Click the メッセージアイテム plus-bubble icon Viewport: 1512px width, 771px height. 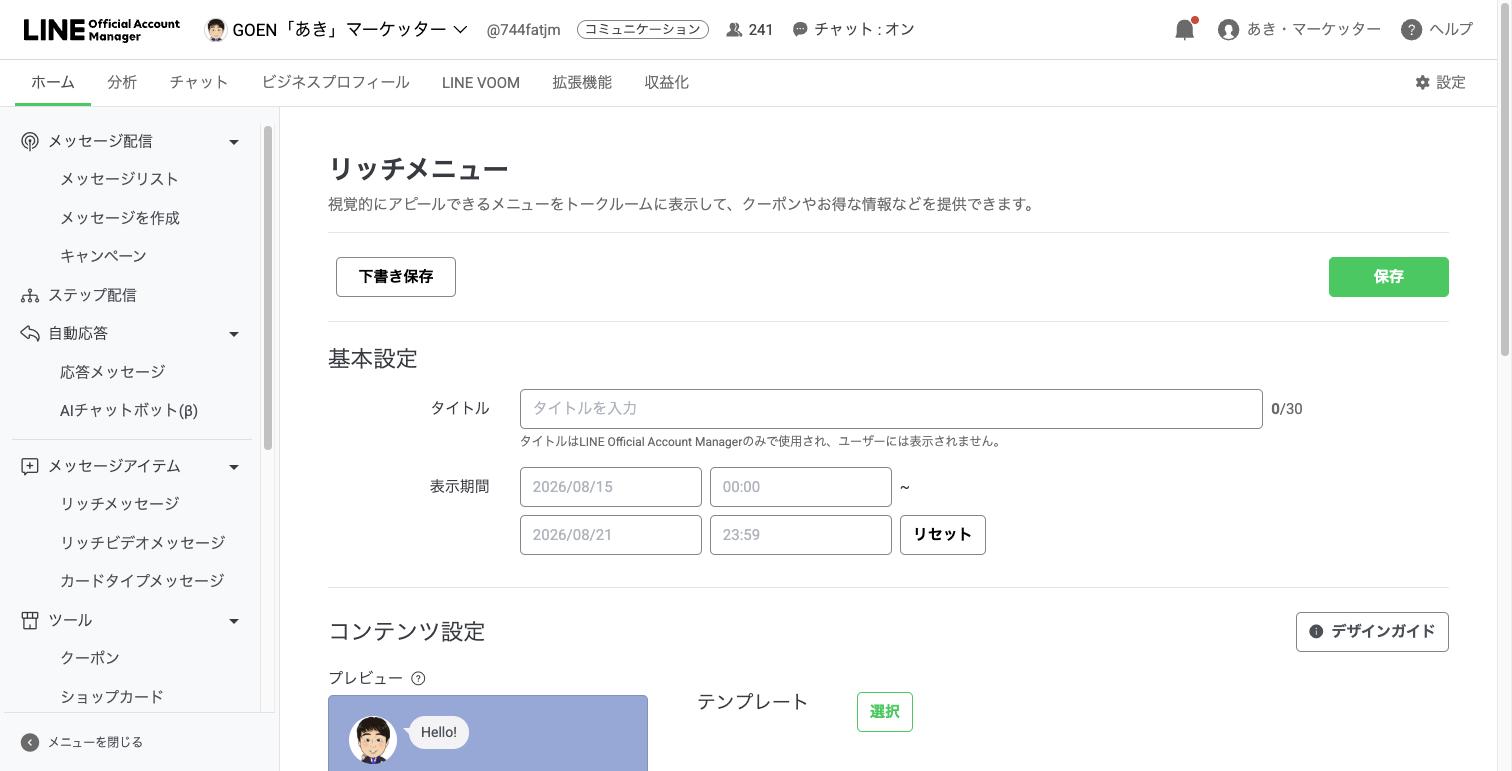30,466
